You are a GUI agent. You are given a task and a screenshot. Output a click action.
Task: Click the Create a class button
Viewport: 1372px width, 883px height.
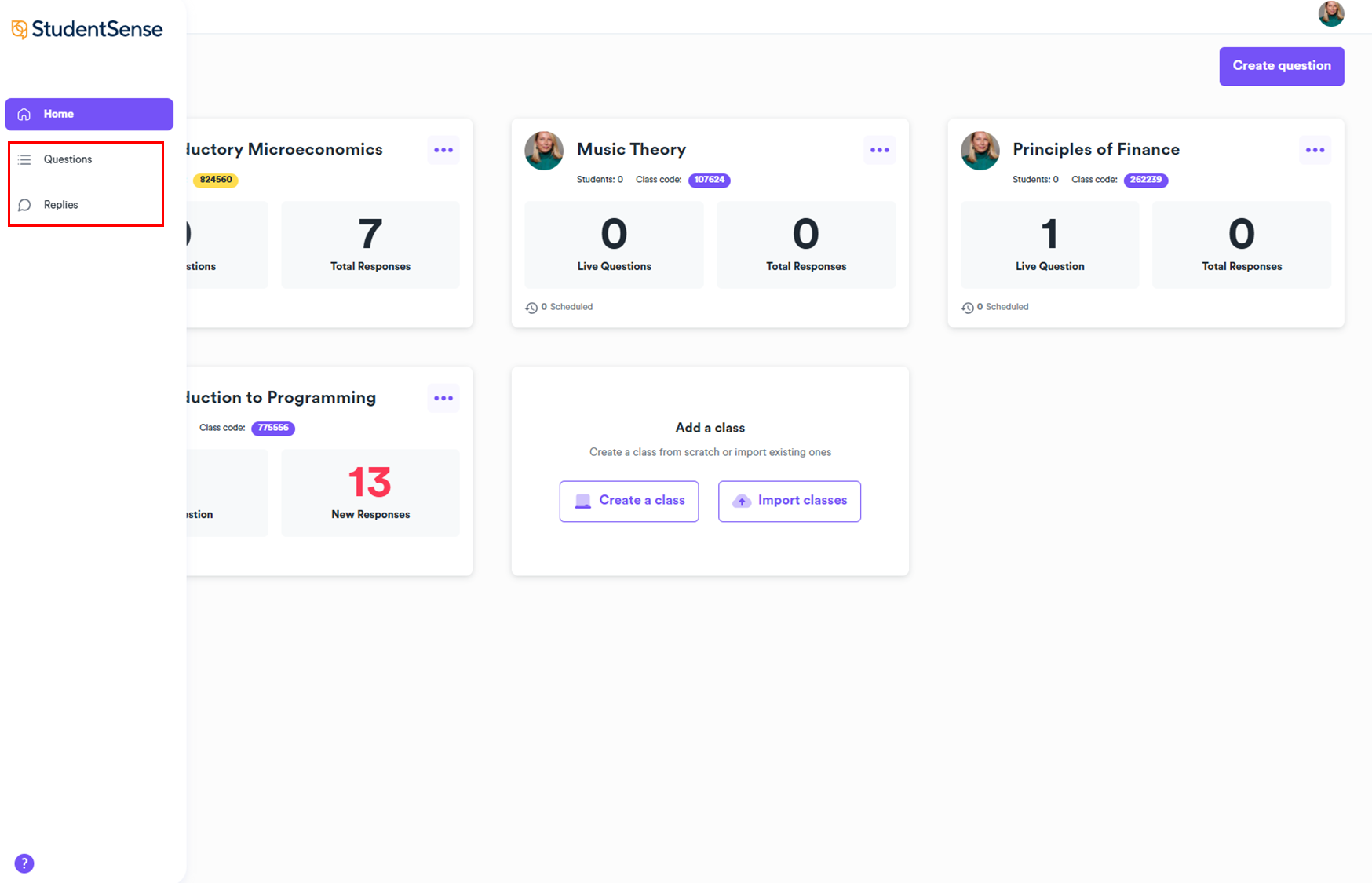pyautogui.click(x=629, y=501)
